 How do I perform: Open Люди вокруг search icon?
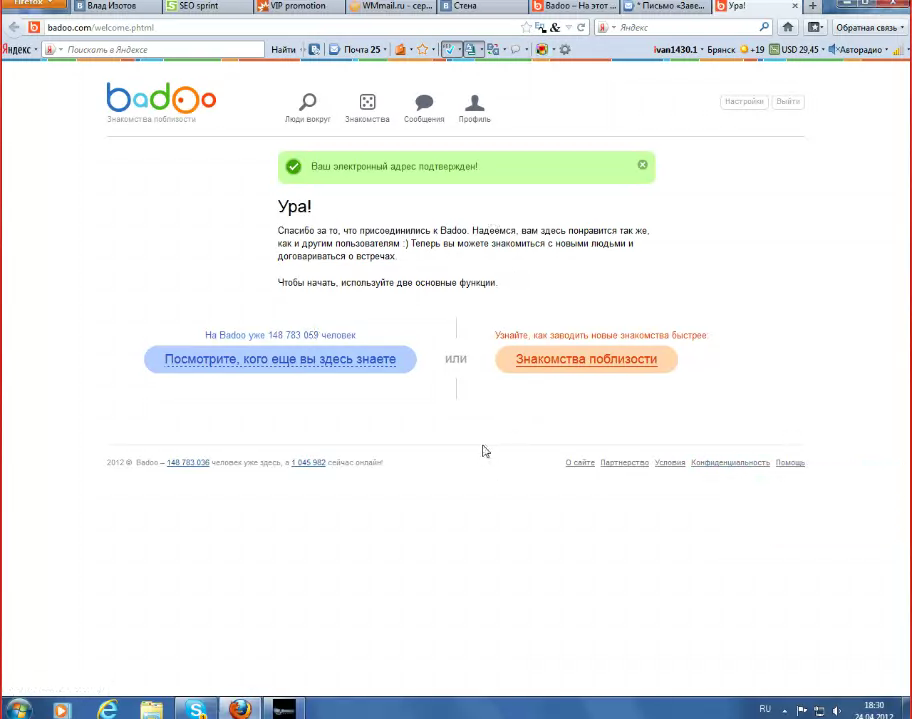click(308, 102)
